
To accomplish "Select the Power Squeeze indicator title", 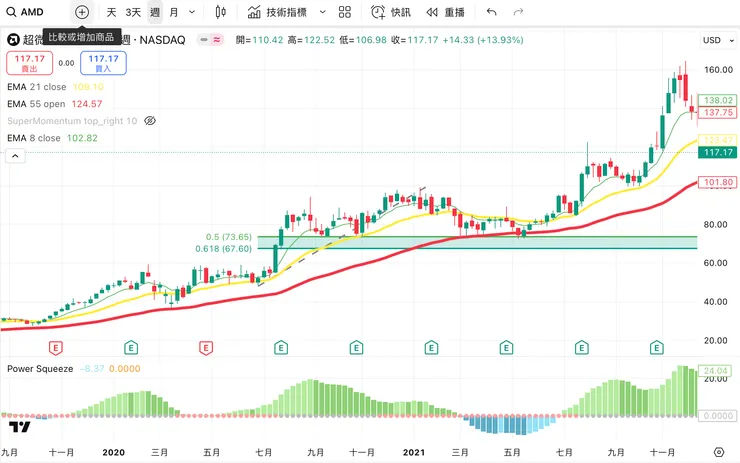I will pyautogui.click(x=40, y=369).
